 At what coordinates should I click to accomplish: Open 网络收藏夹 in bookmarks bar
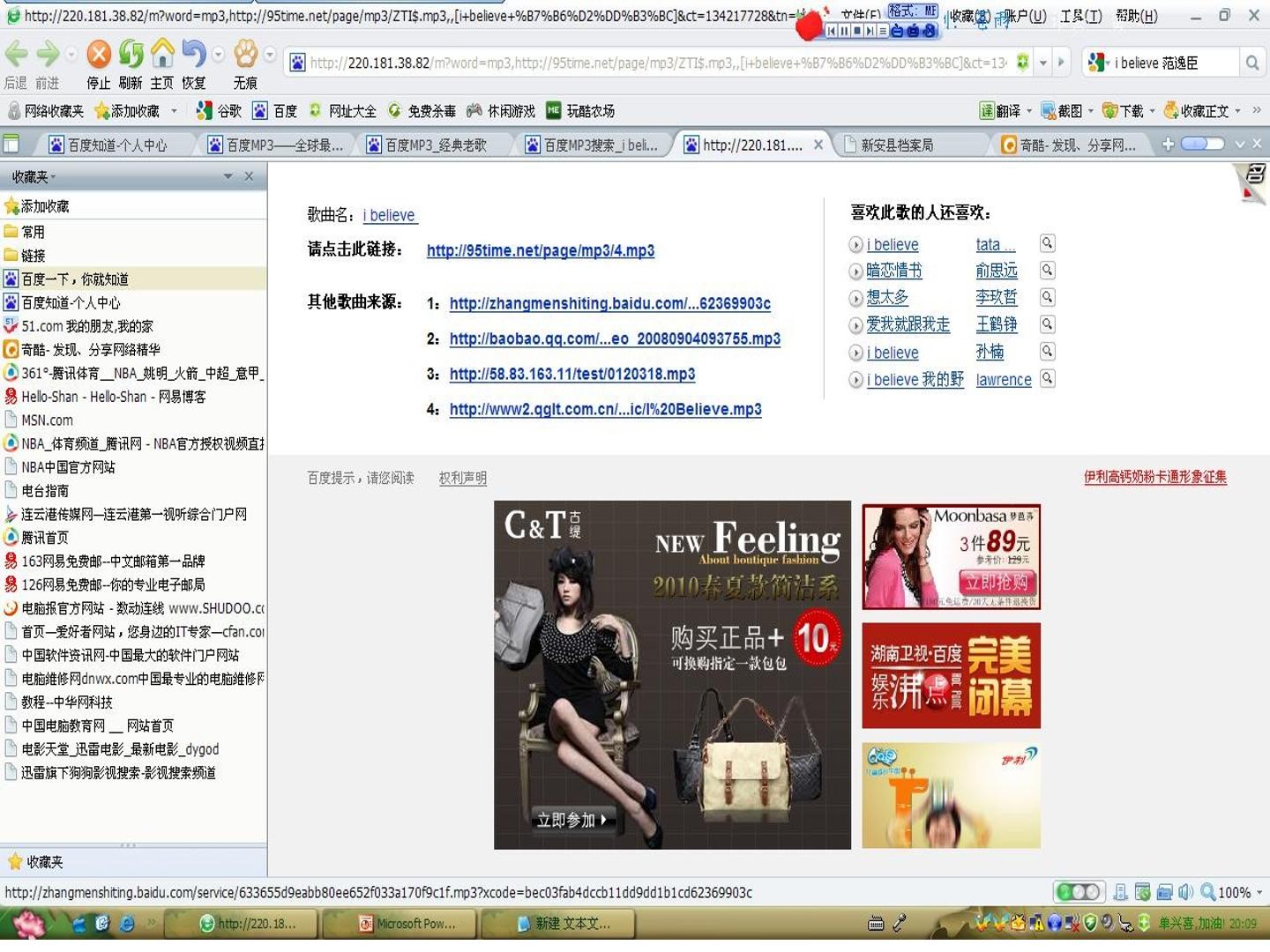pyautogui.click(x=46, y=111)
